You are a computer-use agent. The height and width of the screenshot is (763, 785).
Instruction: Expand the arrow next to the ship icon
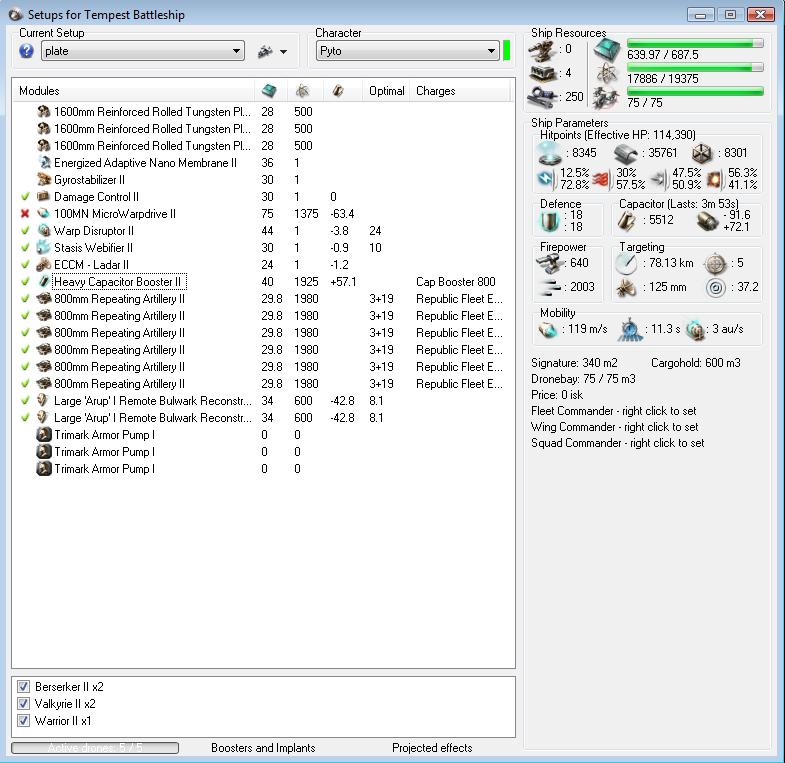[x=283, y=52]
